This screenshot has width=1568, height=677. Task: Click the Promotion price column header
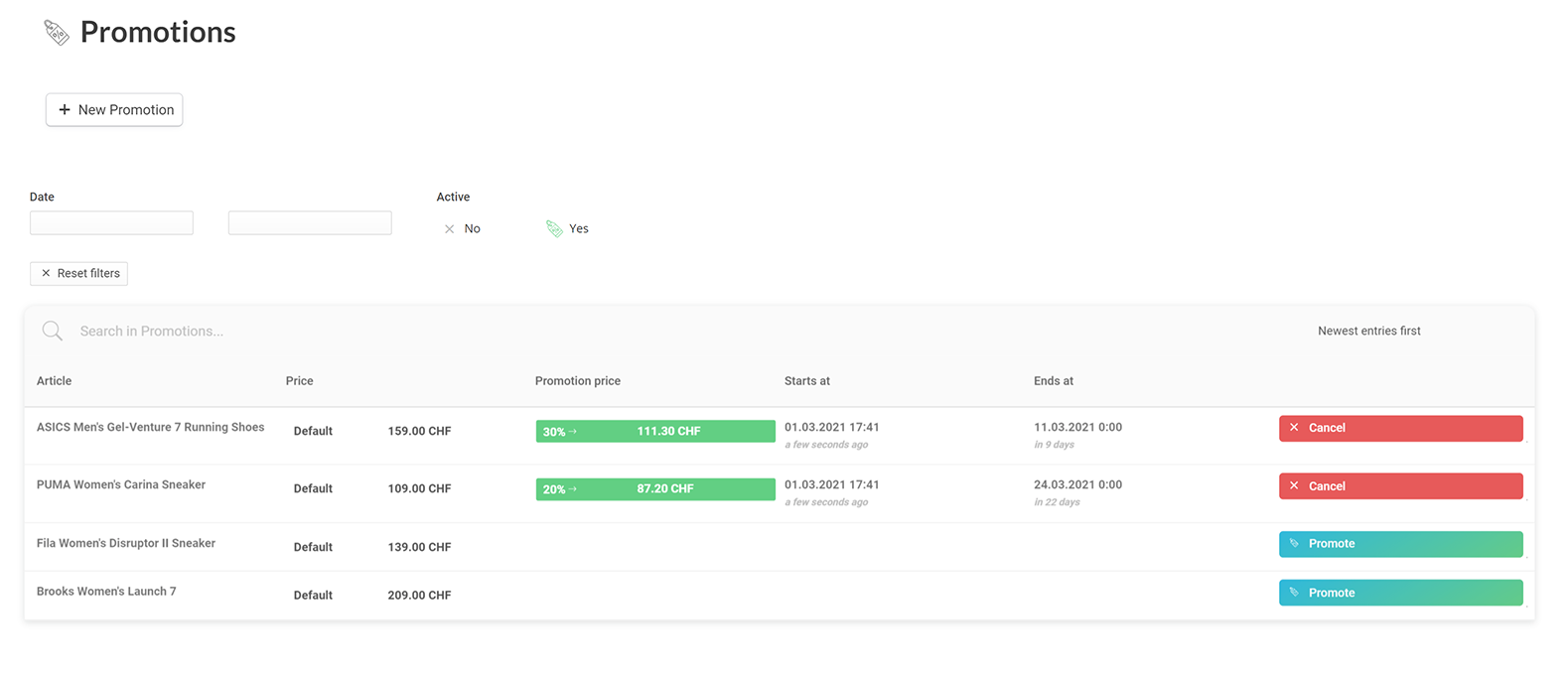578,381
